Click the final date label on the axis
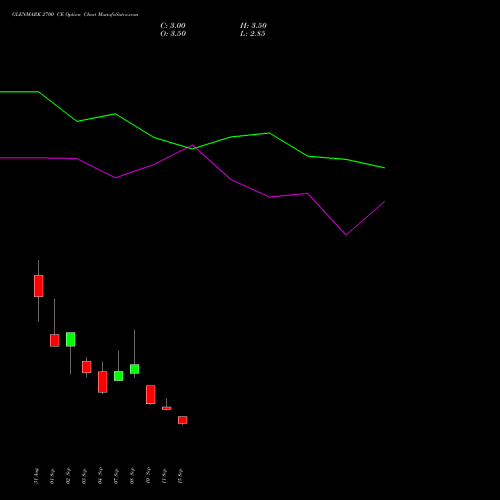This screenshot has width=500, height=500. pos(180,476)
